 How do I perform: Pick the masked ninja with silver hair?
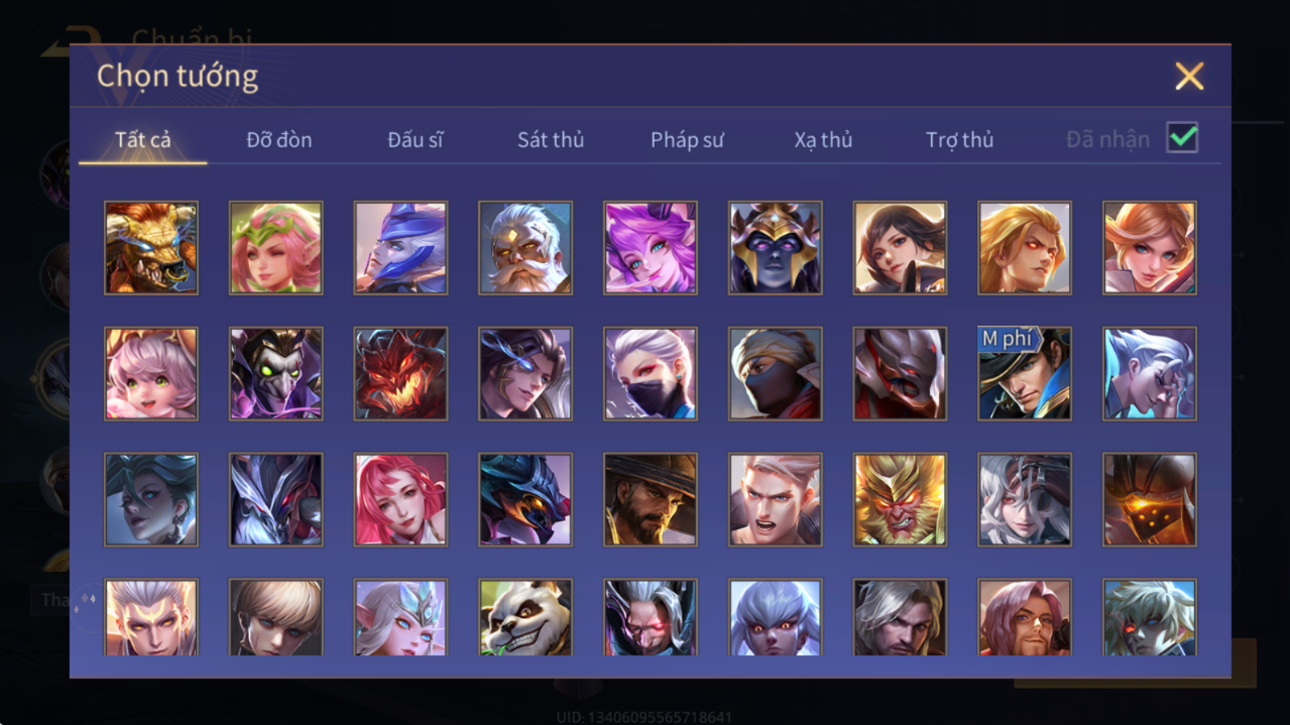click(650, 373)
